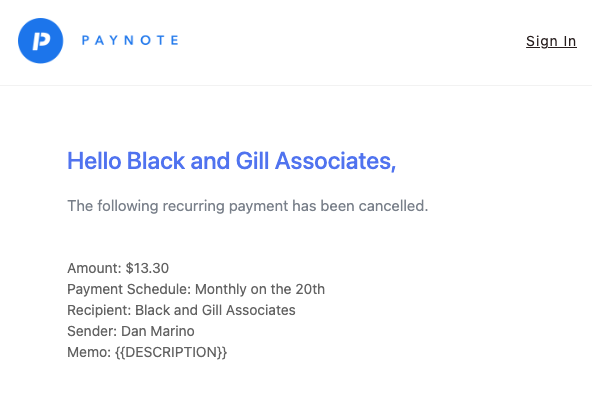
Task: Click the word cancelled in the message
Action: [x=393, y=206]
